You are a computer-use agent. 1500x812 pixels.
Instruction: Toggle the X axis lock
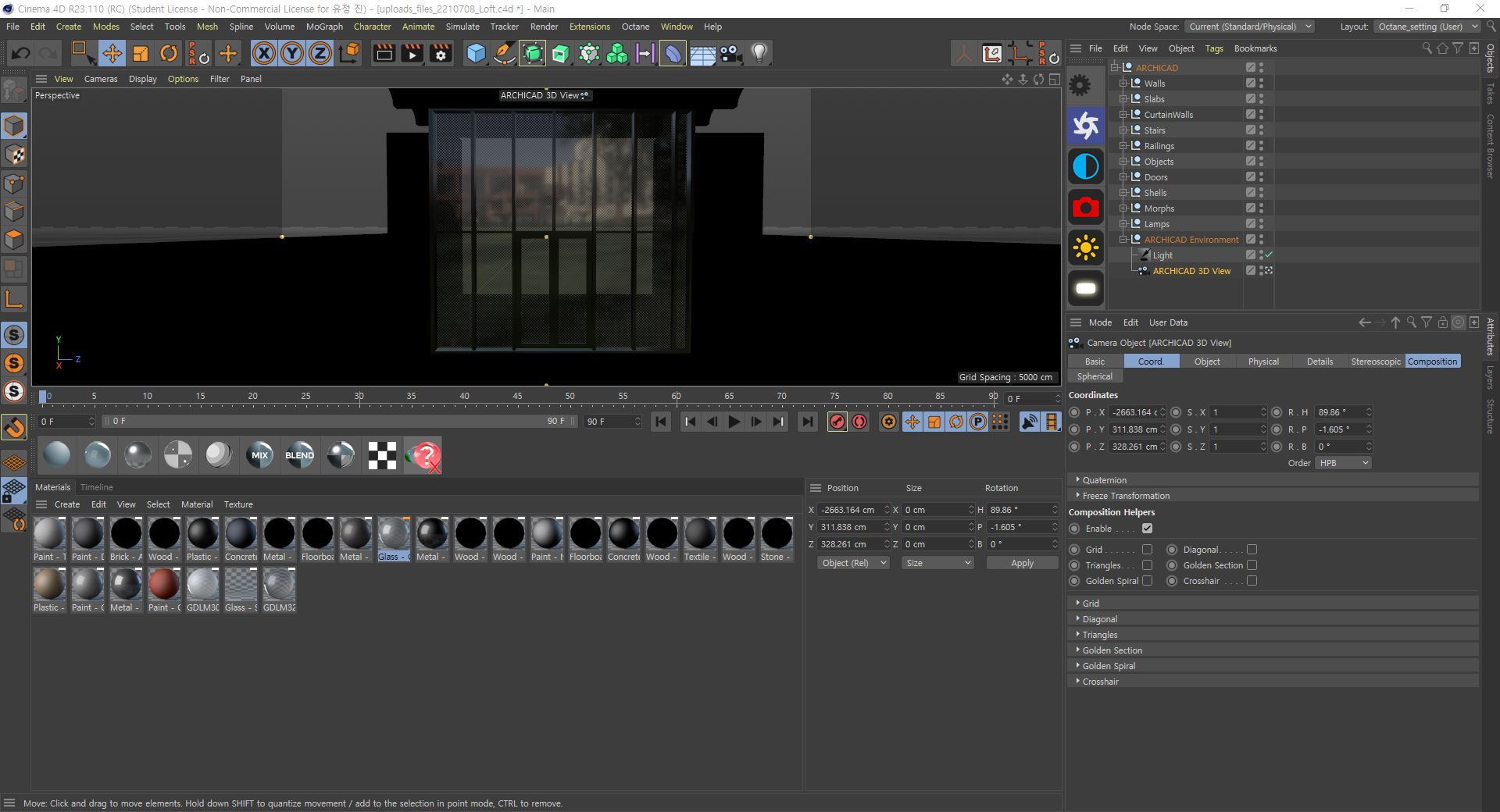[264, 53]
